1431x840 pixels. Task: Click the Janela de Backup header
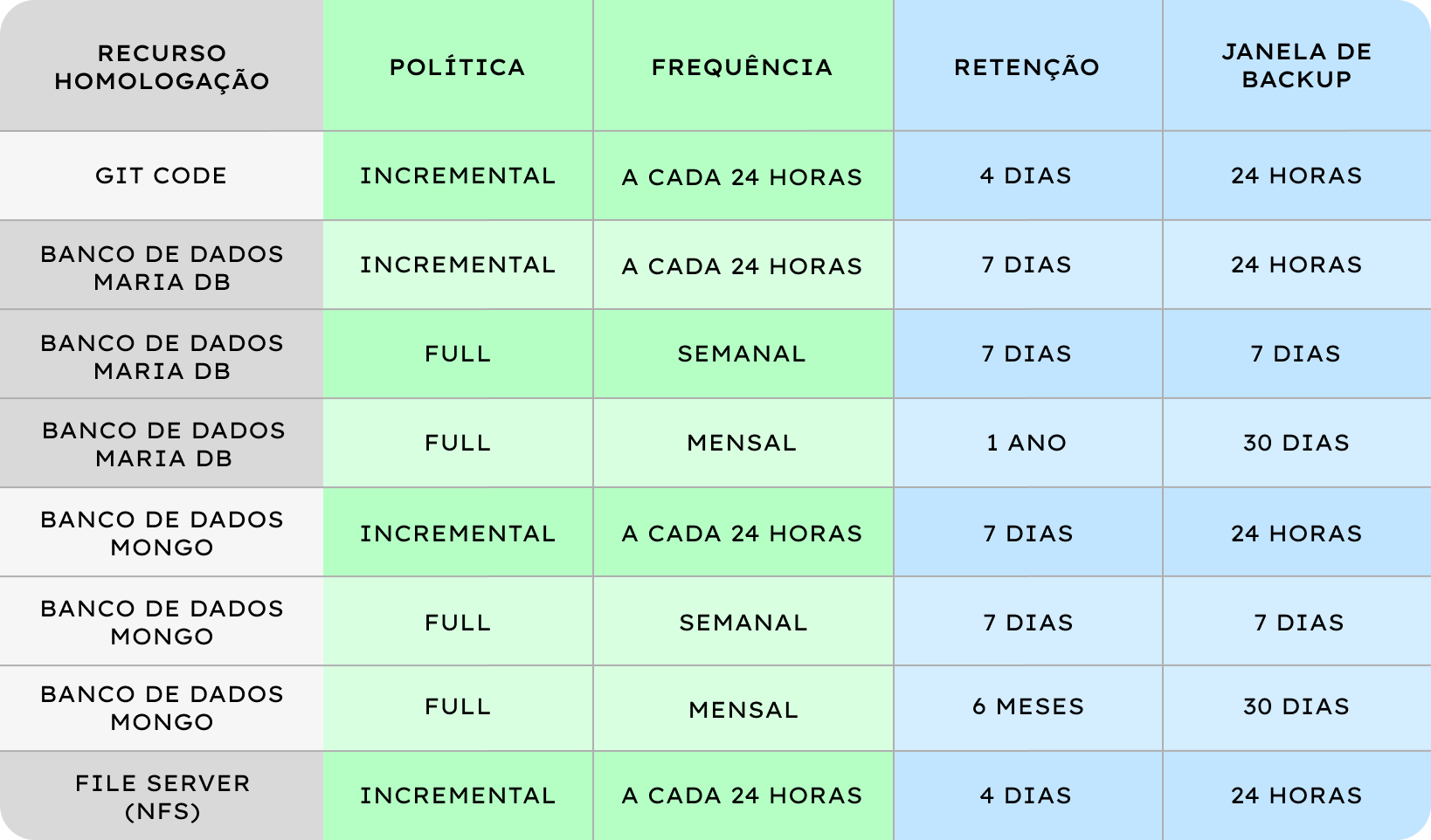(x=1296, y=65)
